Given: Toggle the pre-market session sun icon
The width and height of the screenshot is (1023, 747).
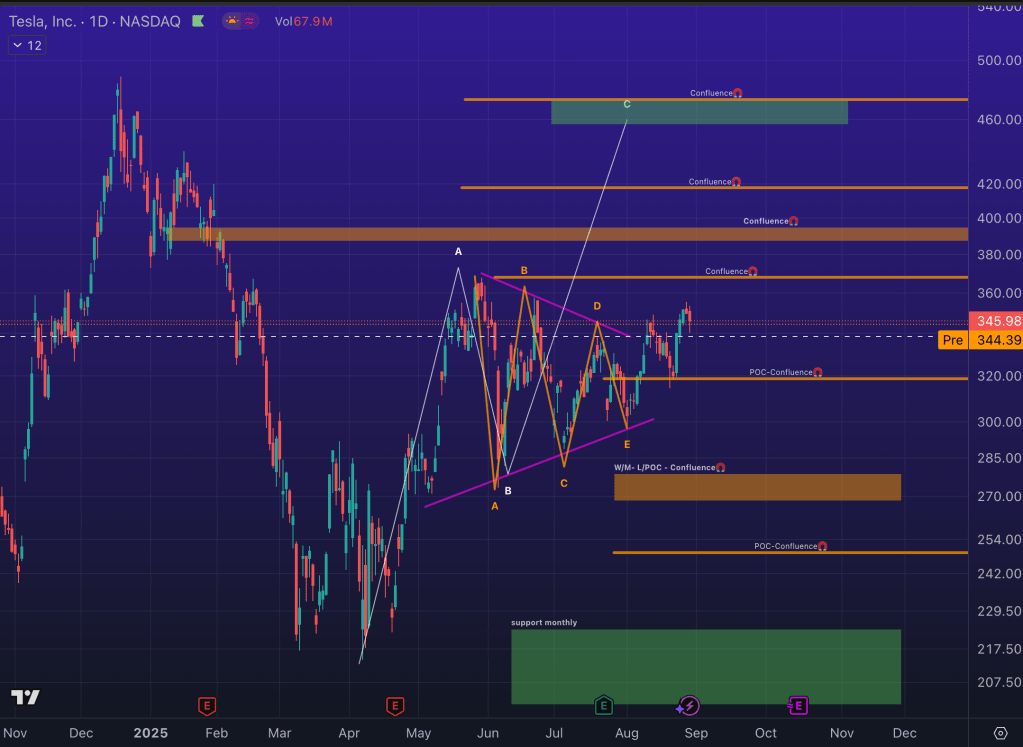Looking at the screenshot, I should point(232,20).
